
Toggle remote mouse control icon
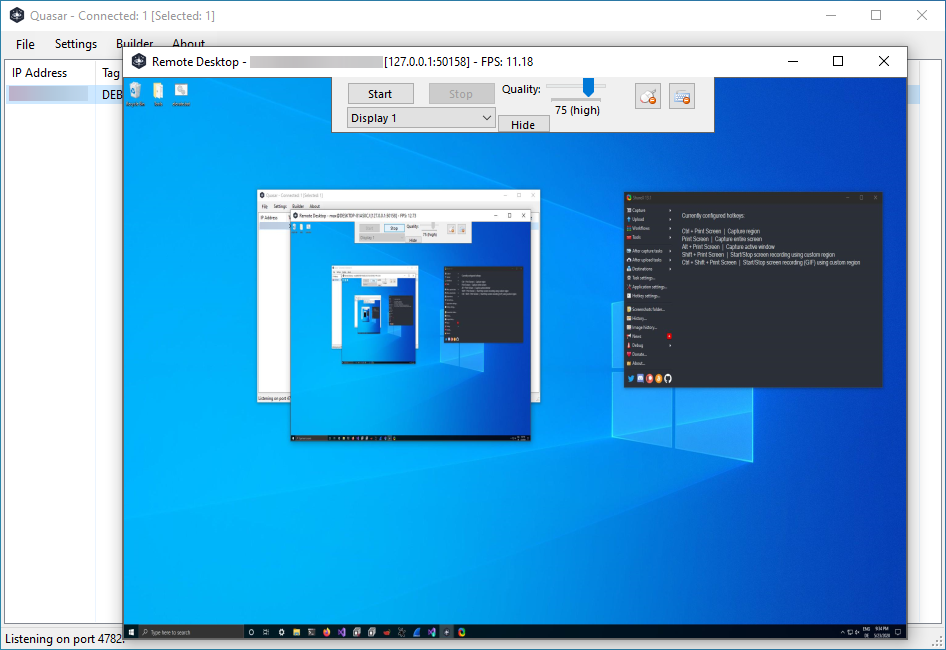[648, 95]
